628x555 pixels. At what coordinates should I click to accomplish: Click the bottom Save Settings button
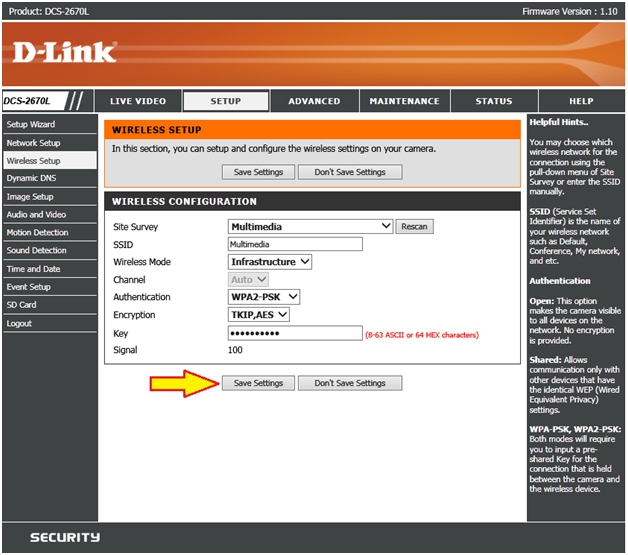(258, 383)
